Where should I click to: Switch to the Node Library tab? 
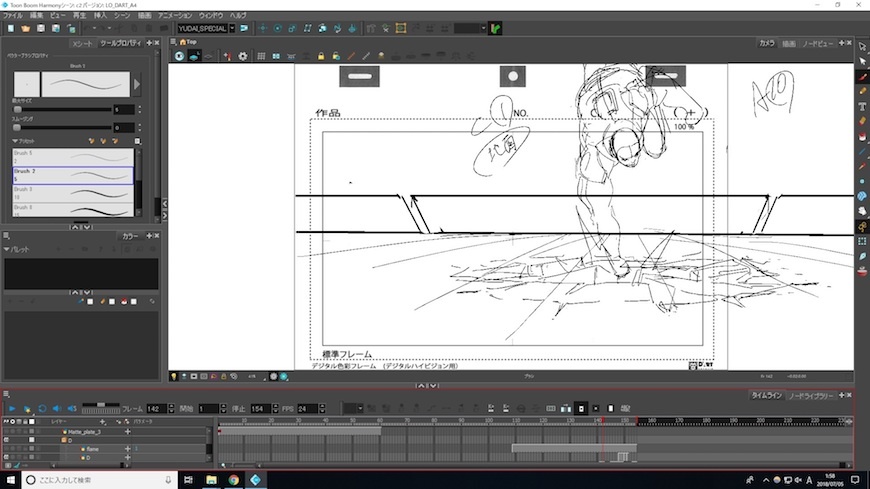[811, 396]
